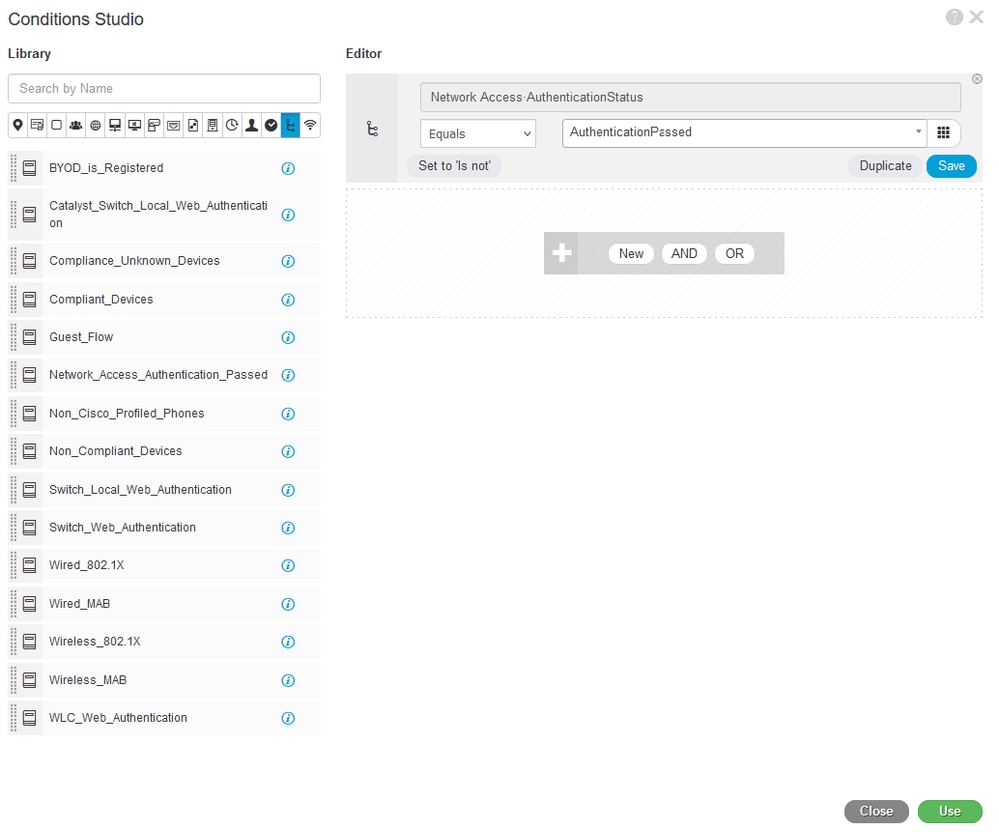Filter library by server rack icon

tap(212, 125)
